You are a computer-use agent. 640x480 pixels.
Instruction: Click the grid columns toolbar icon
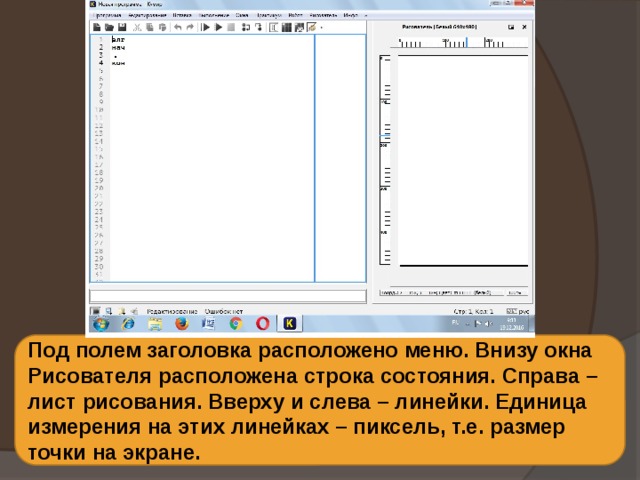287,27
